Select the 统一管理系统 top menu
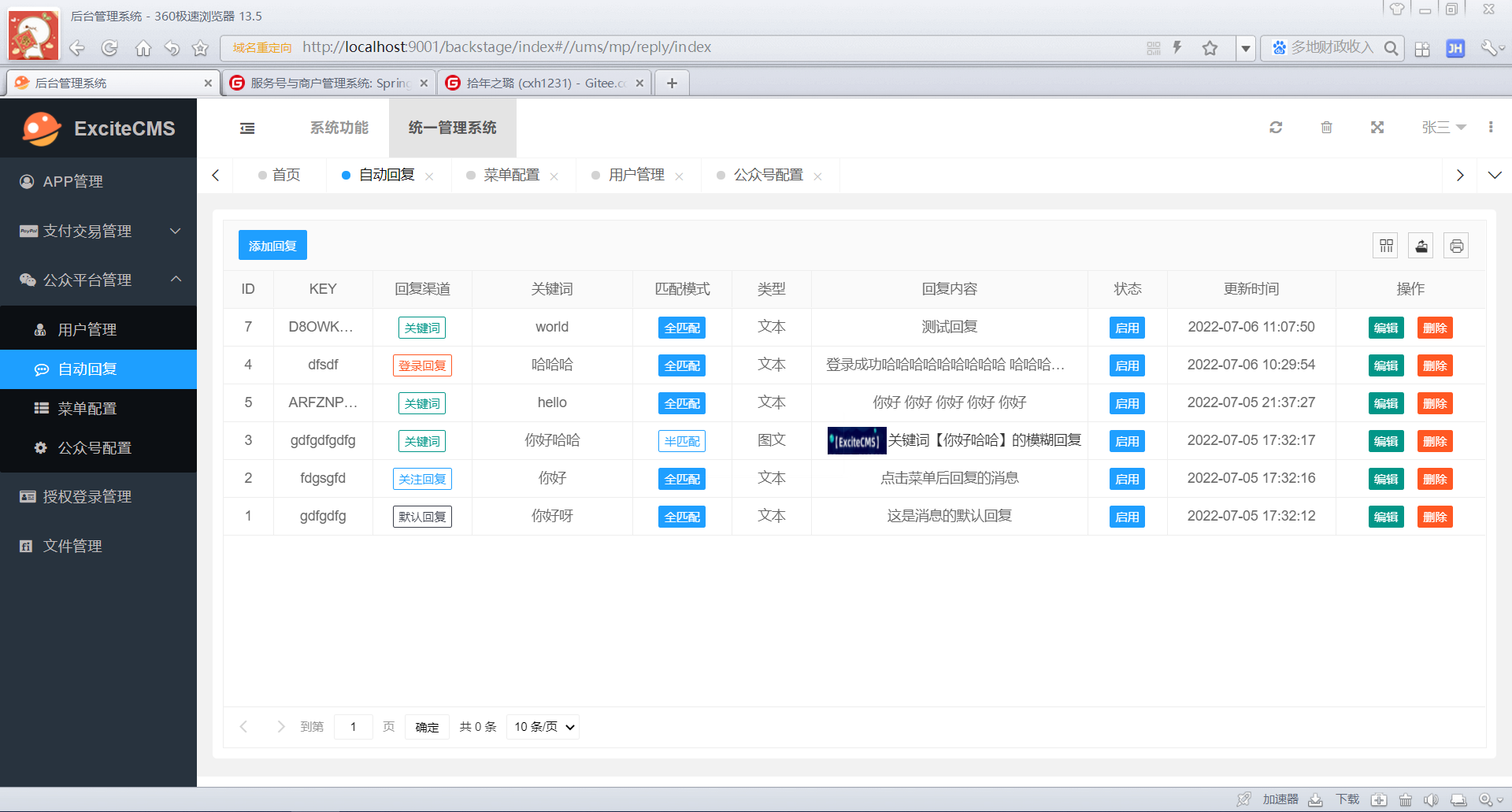Screen dimensions: 1512x812 tap(452, 128)
